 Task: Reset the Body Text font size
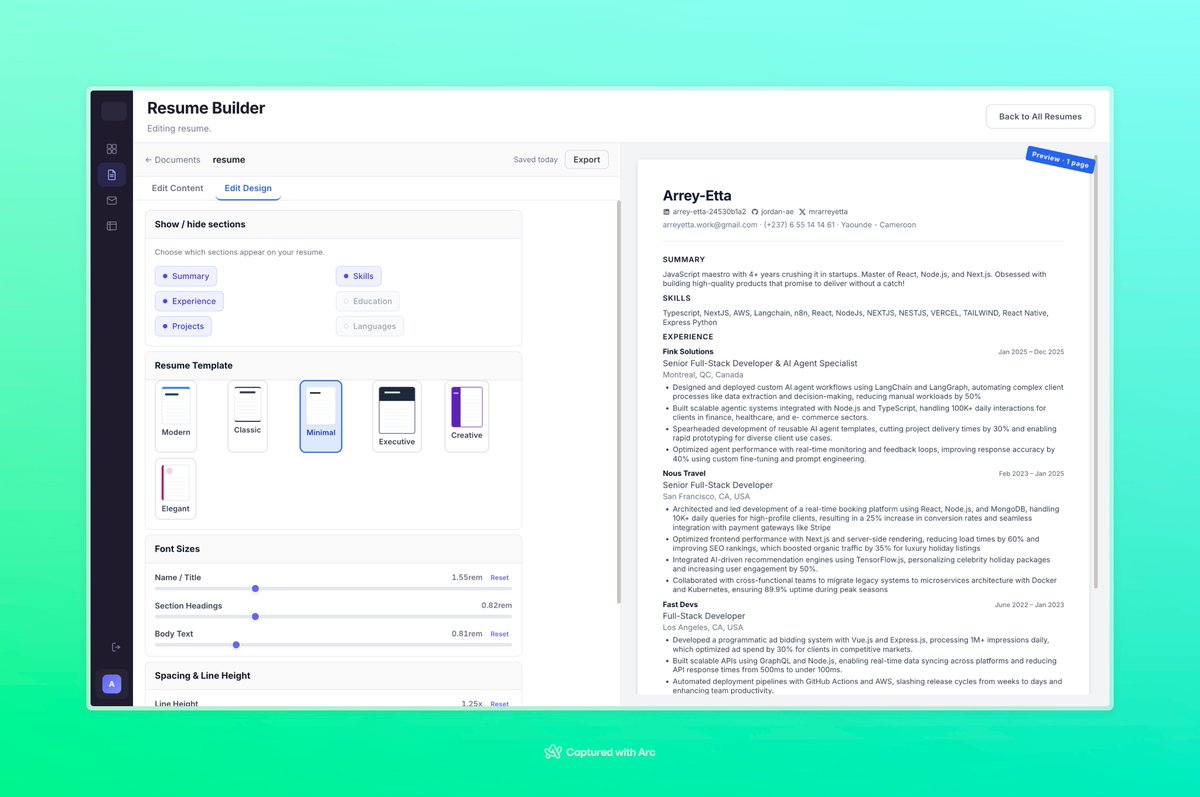click(x=499, y=634)
